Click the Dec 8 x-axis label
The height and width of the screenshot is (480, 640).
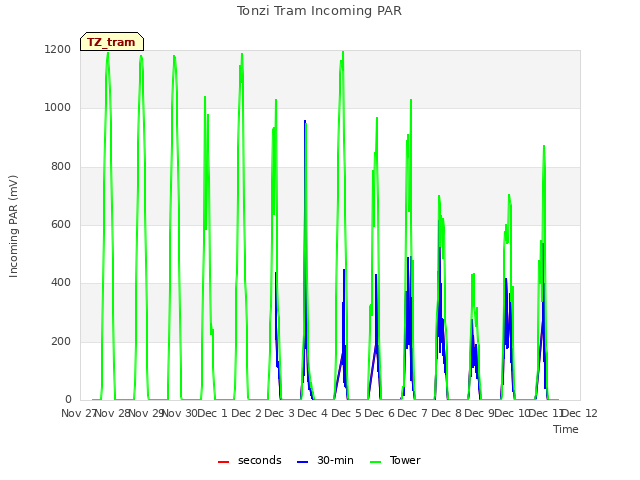point(447,413)
